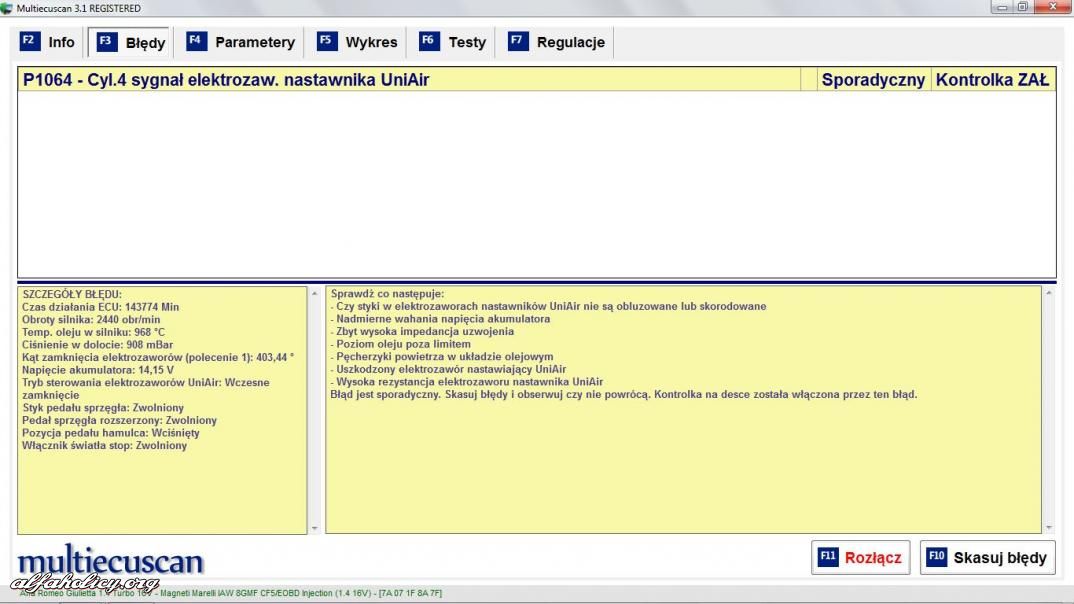Click the 'Temp. oleju w silniku' line
The height and width of the screenshot is (604, 1074).
tap(93, 332)
